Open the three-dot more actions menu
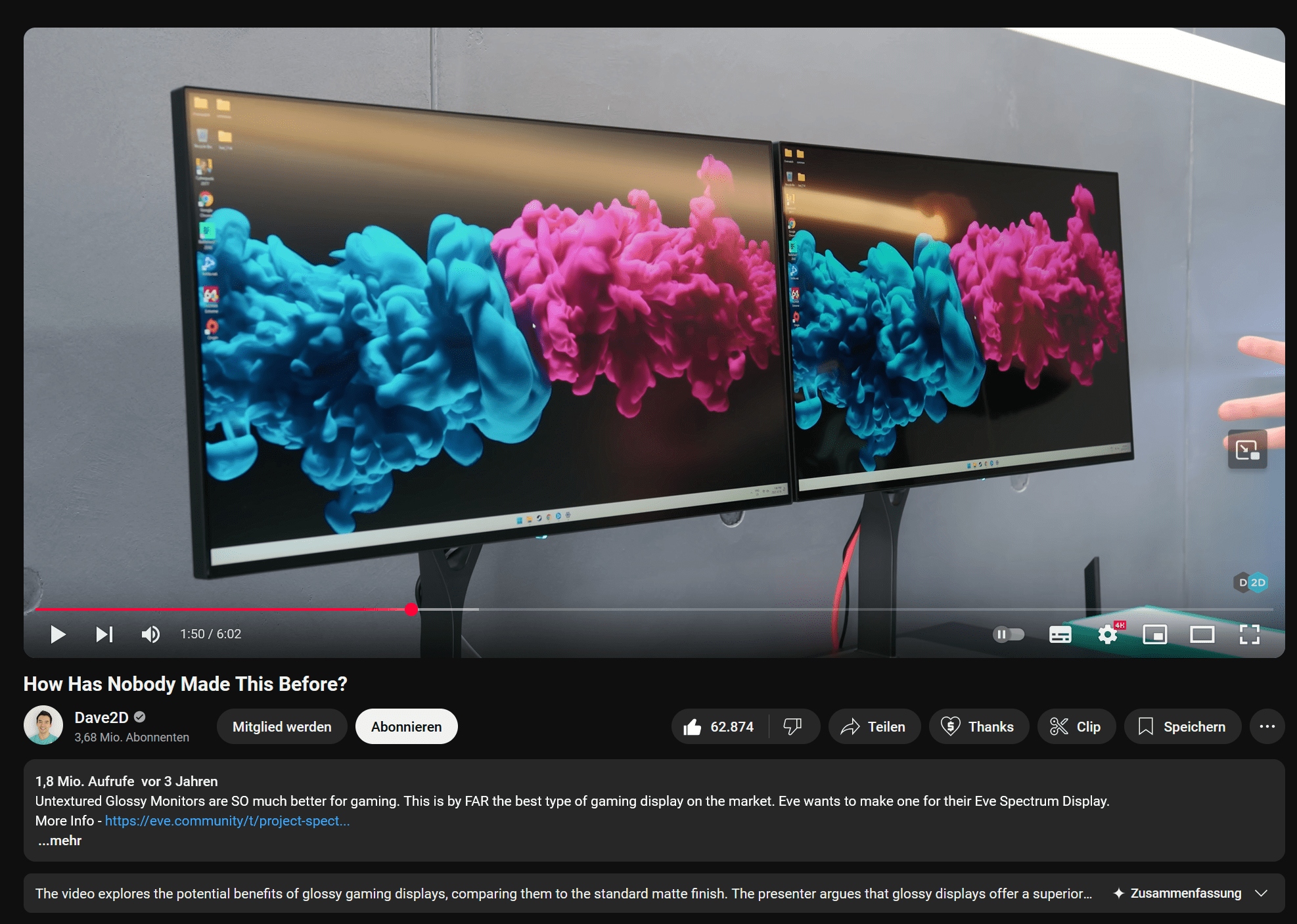Image resolution: width=1297 pixels, height=924 pixels. tap(1267, 726)
